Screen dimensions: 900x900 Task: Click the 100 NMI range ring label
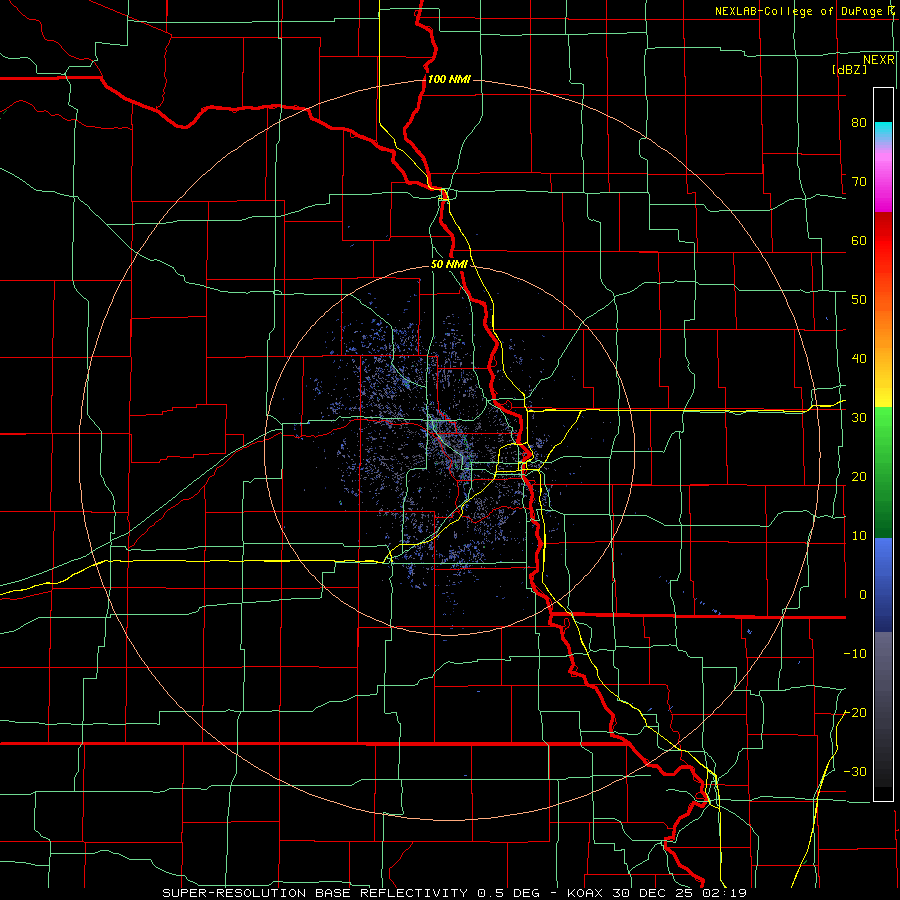tap(449, 79)
